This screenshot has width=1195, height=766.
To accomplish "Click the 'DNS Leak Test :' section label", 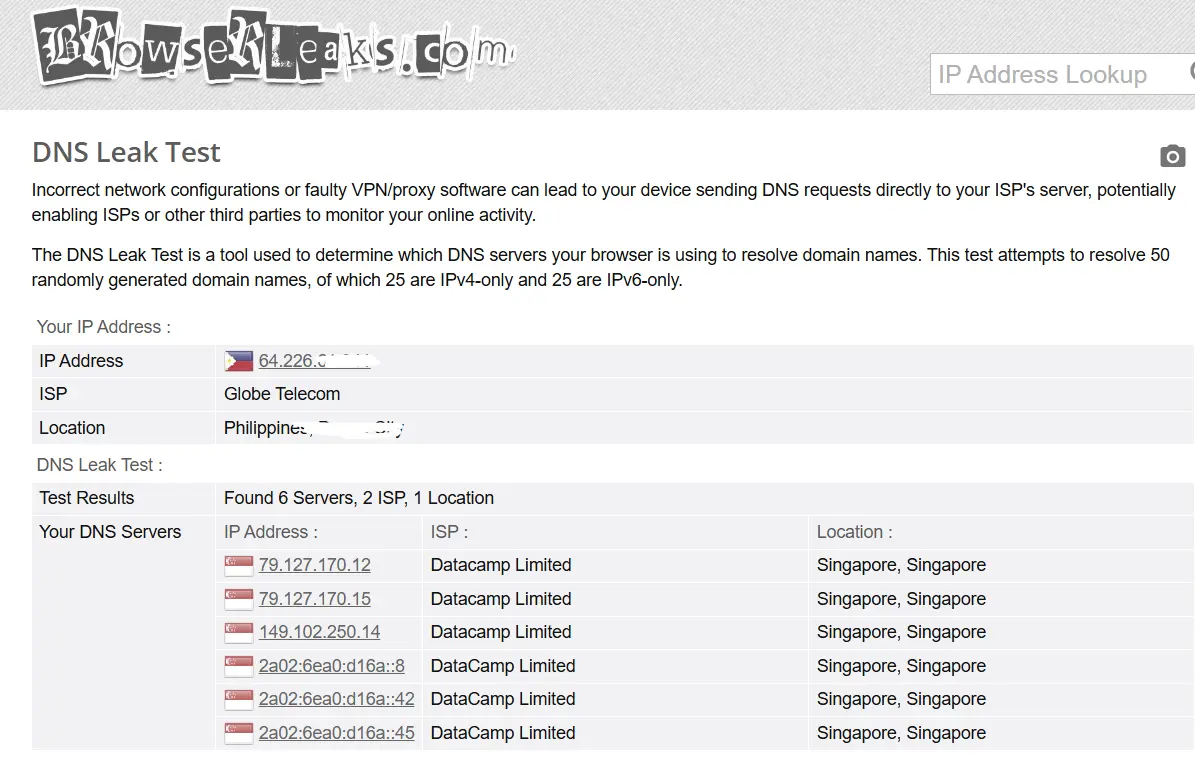I will click(100, 465).
